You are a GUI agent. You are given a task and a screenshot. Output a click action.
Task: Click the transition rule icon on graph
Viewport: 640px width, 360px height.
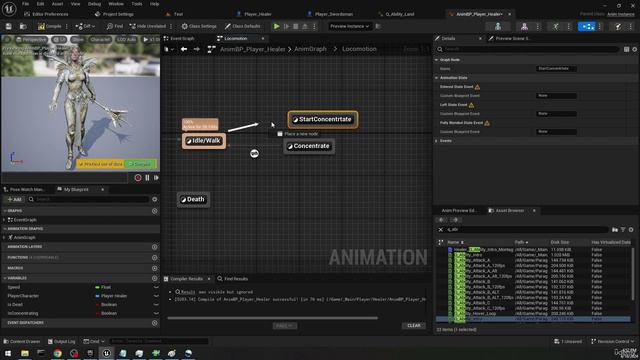point(254,153)
